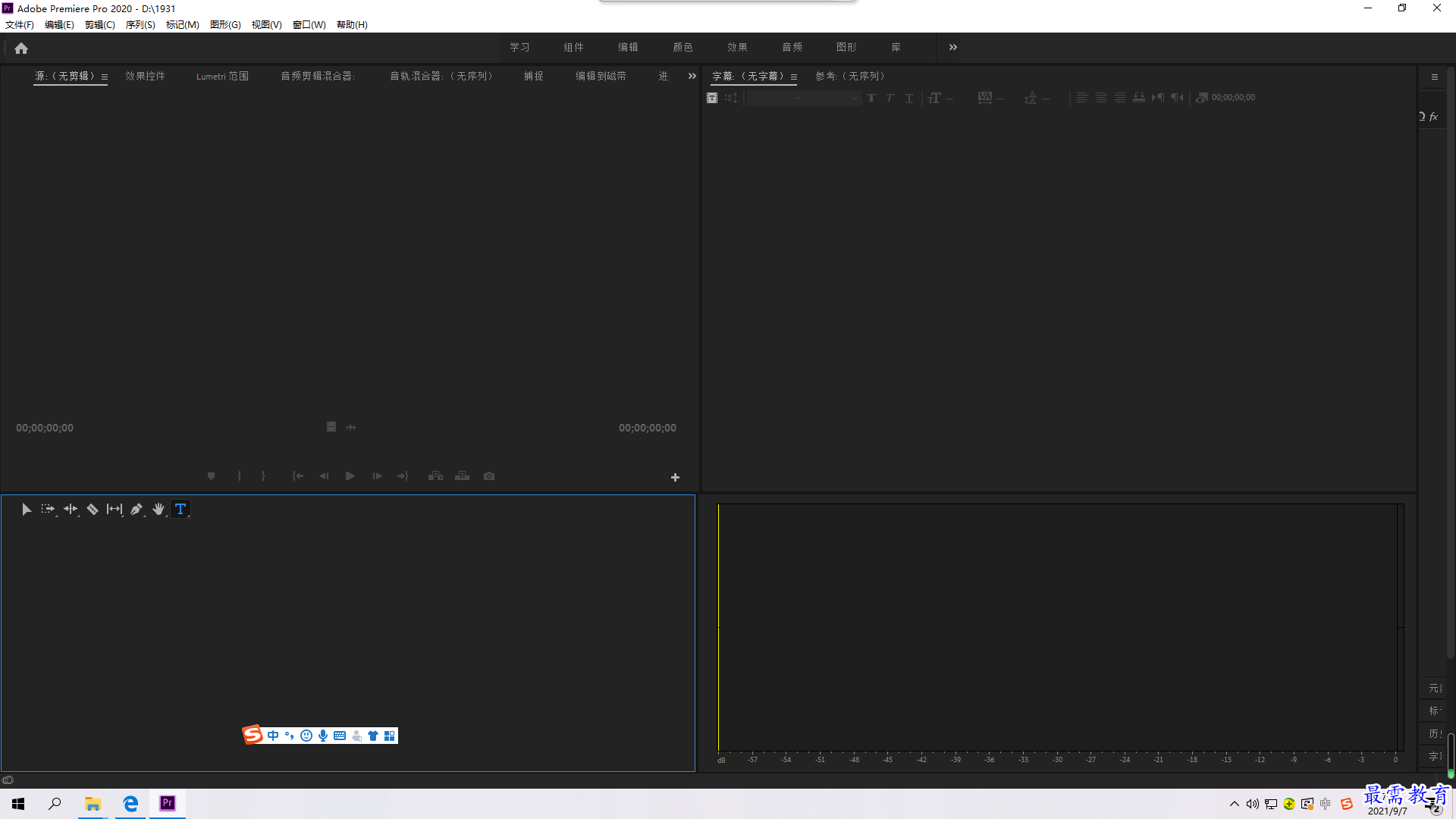
Task: Click the font size icon
Action: (x=934, y=98)
